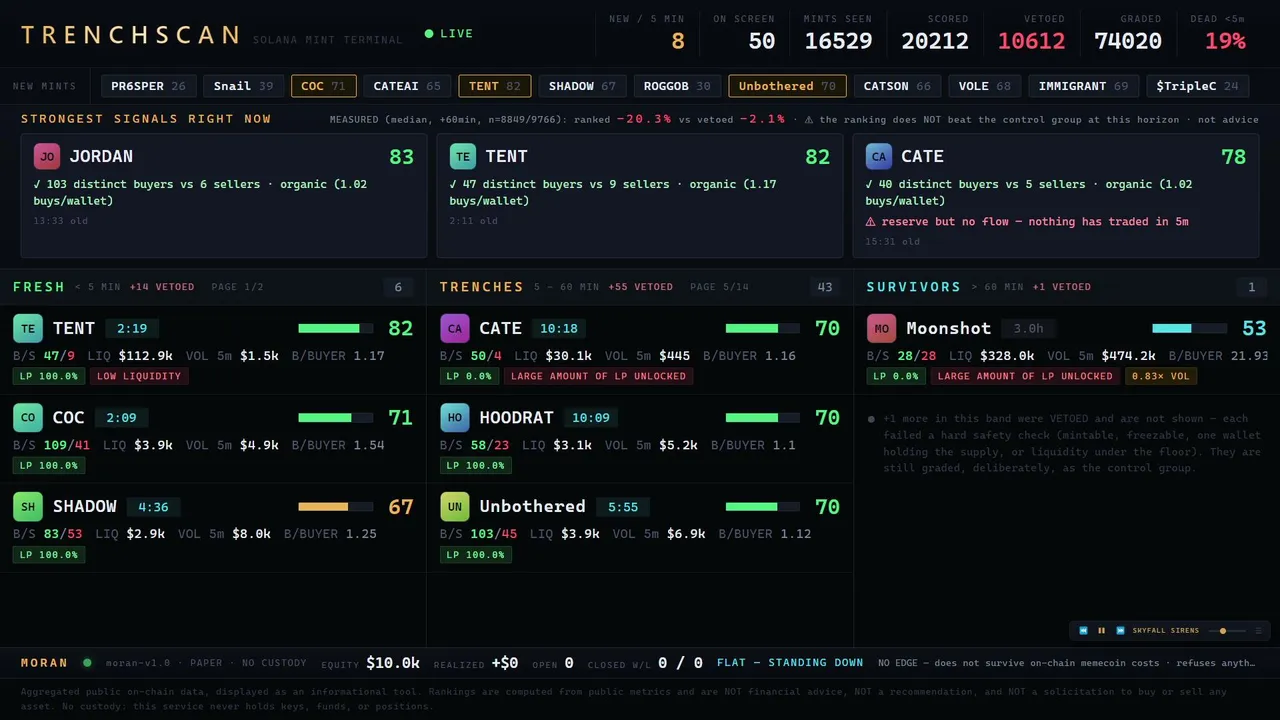Click TENT age badge 2:19
Viewport: 1280px width, 720px height.
[x=132, y=328]
